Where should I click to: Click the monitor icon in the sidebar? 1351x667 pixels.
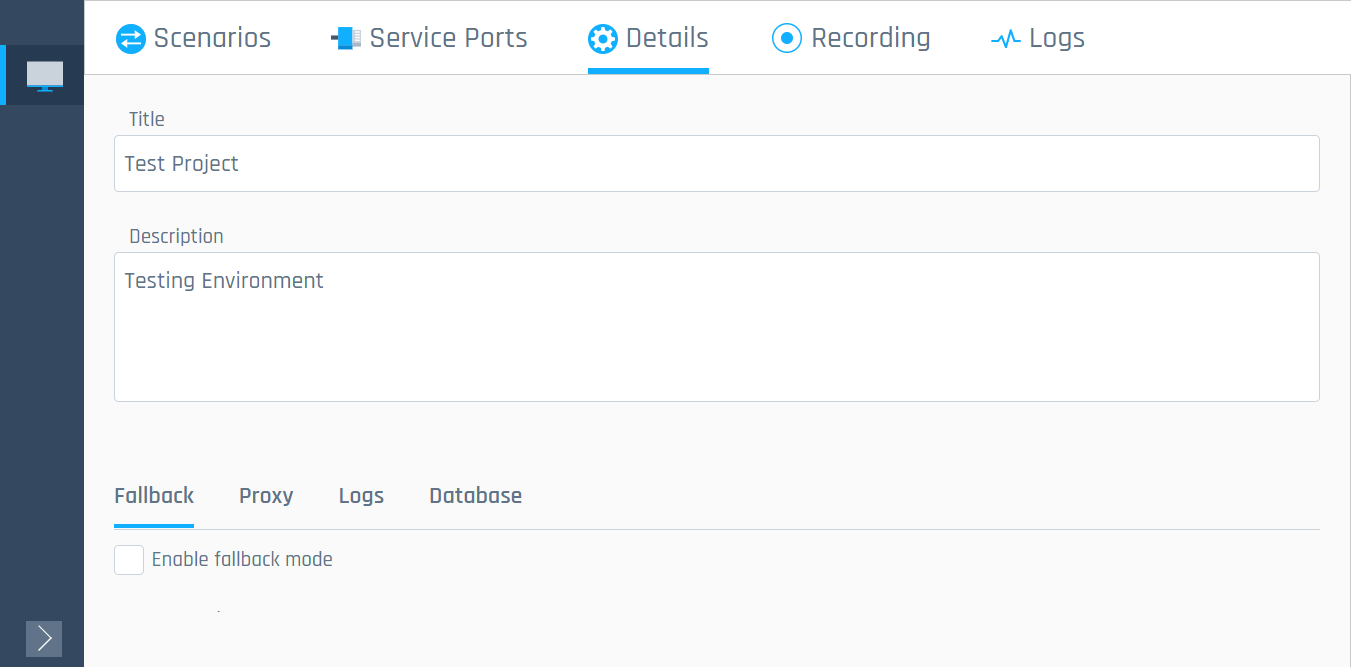[45, 75]
